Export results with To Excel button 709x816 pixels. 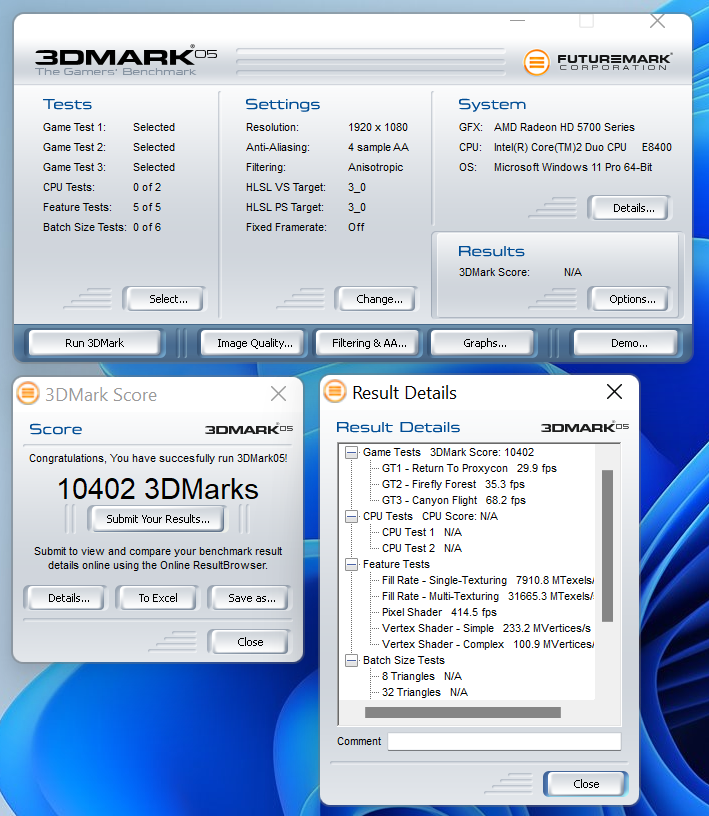pyautogui.click(x=157, y=598)
